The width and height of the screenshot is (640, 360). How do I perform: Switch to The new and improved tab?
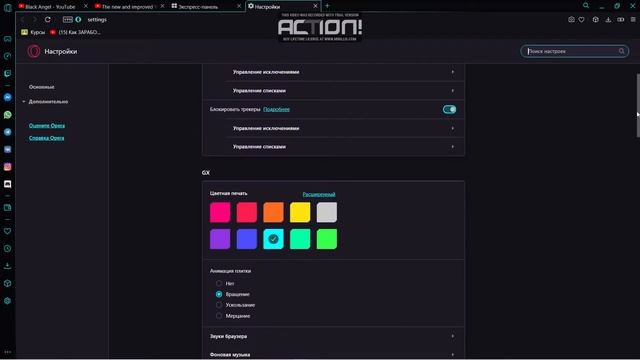[x=129, y=6]
